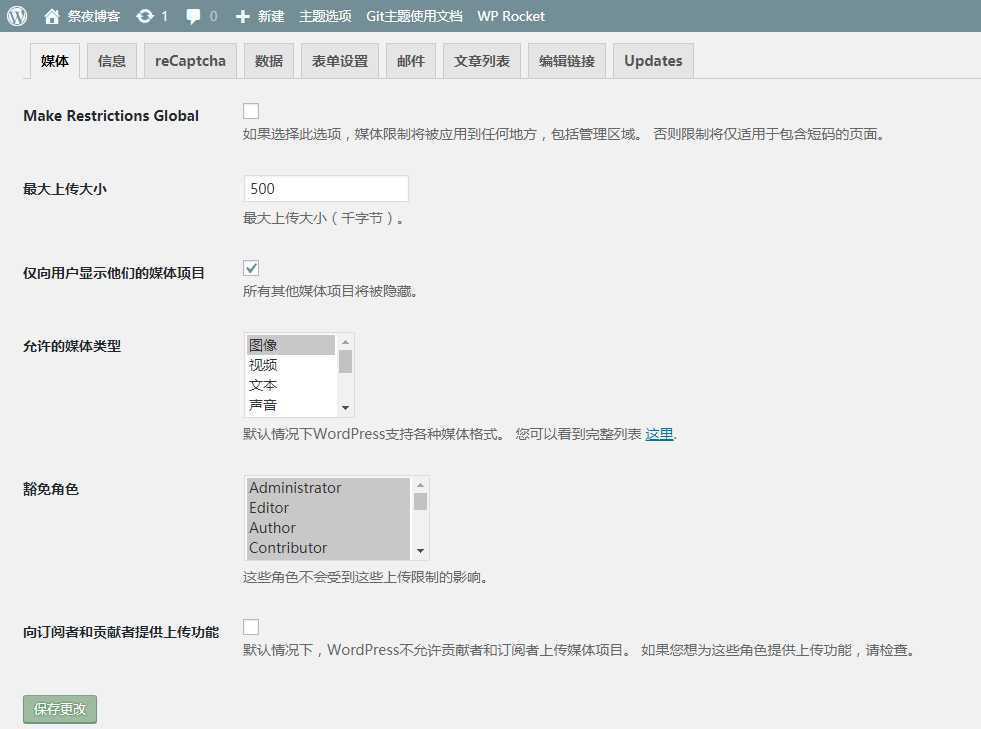
Task: Select 文本 in allowed media types
Action: pyautogui.click(x=290, y=385)
